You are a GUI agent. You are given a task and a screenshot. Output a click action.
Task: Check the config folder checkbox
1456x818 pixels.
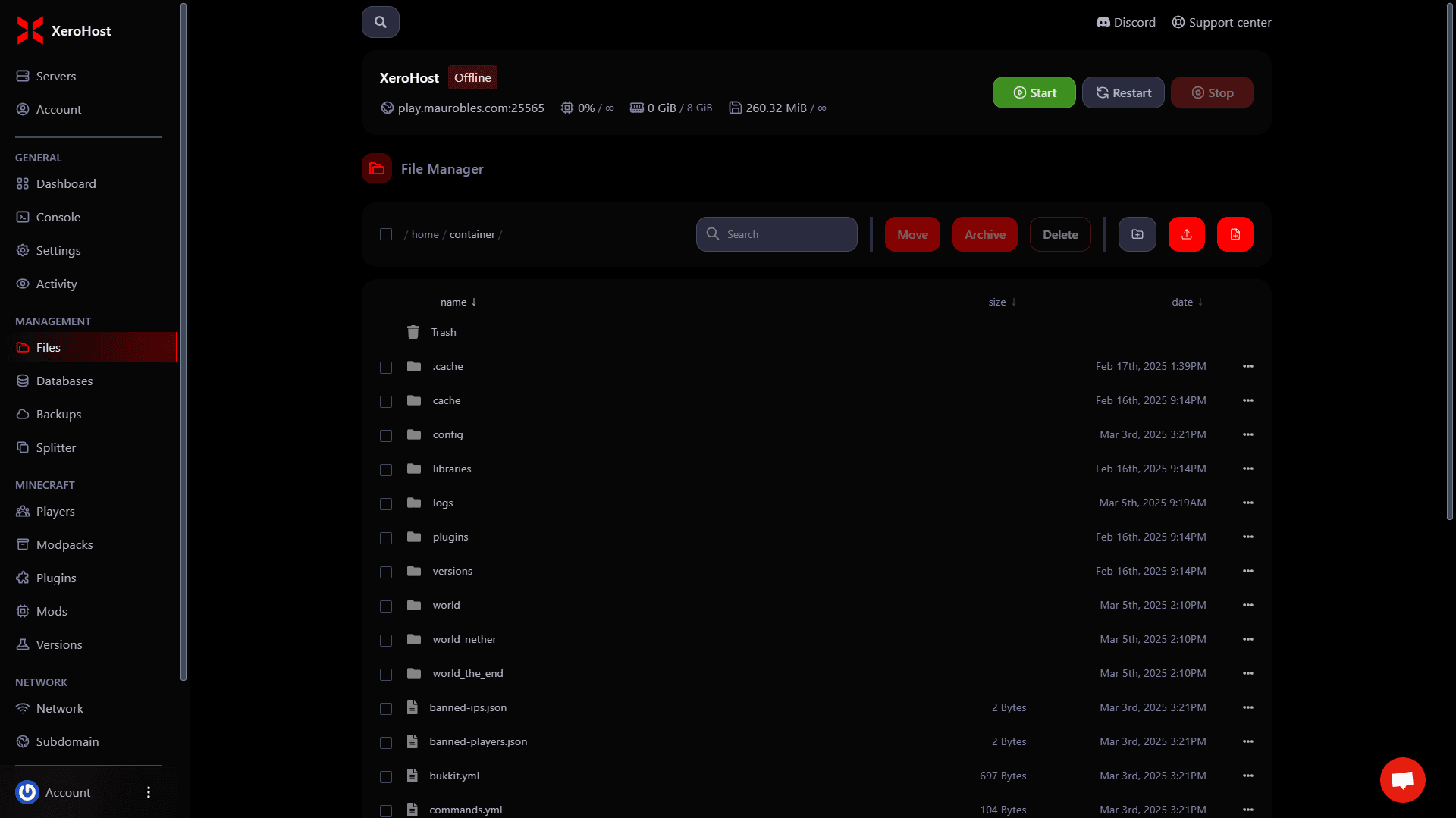[x=386, y=435]
